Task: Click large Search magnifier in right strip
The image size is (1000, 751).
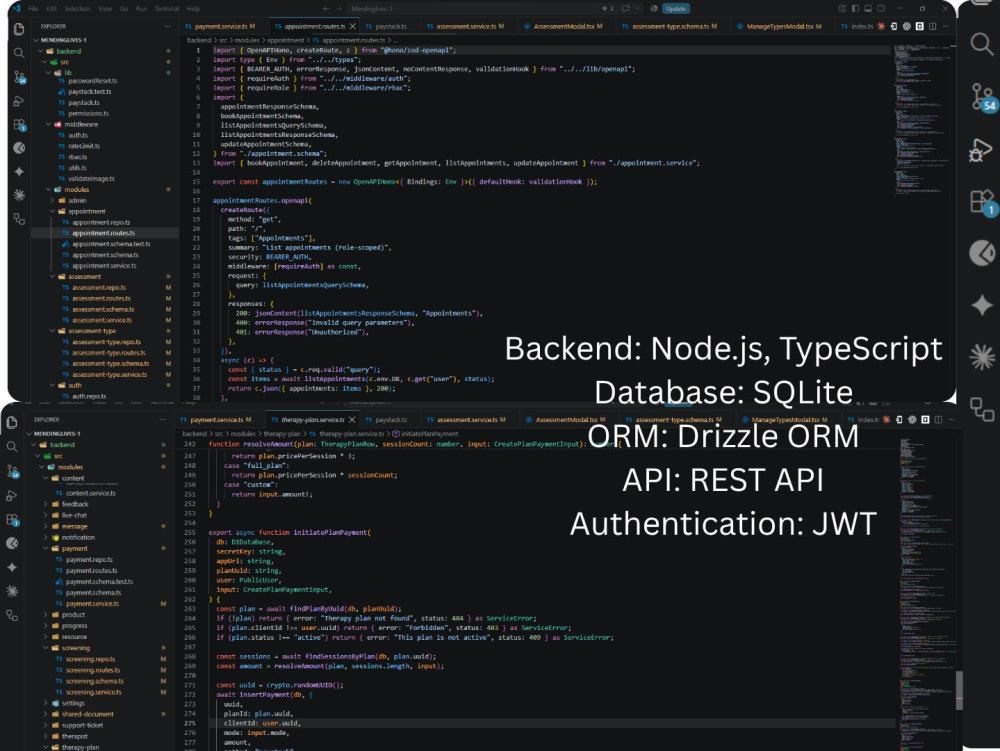Action: tap(982, 44)
